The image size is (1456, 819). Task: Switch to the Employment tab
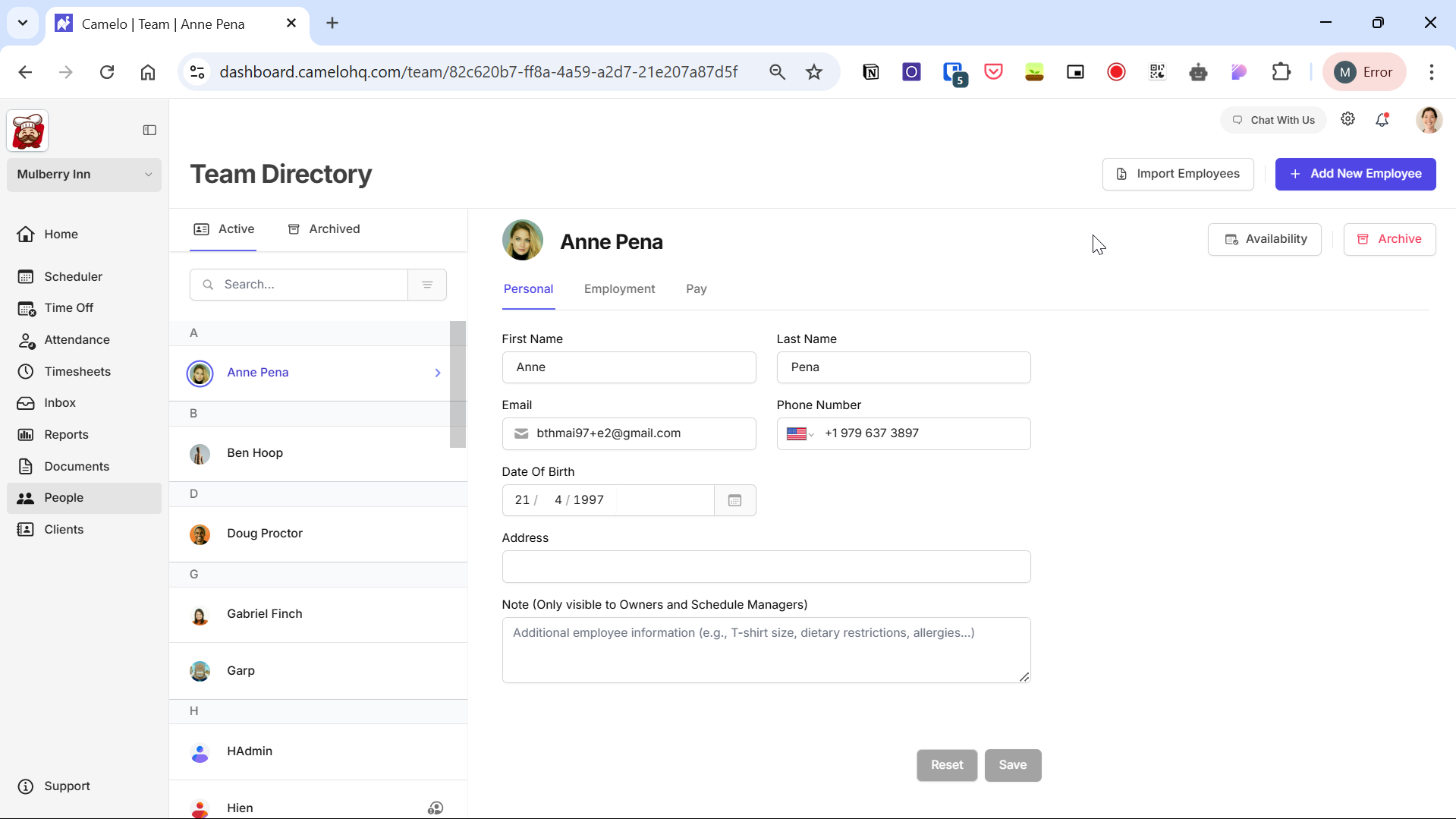[x=619, y=289]
